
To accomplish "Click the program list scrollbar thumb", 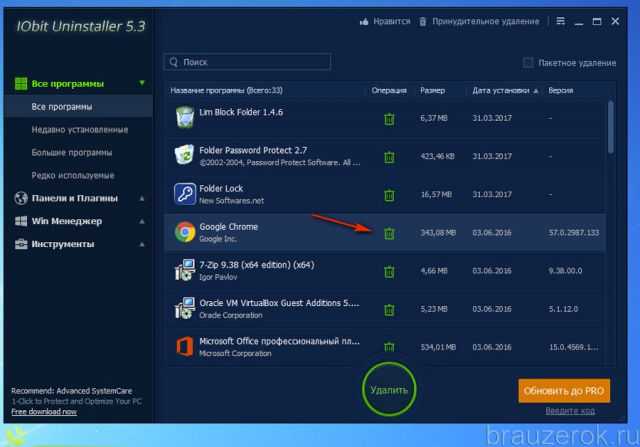I will pyautogui.click(x=611, y=127).
